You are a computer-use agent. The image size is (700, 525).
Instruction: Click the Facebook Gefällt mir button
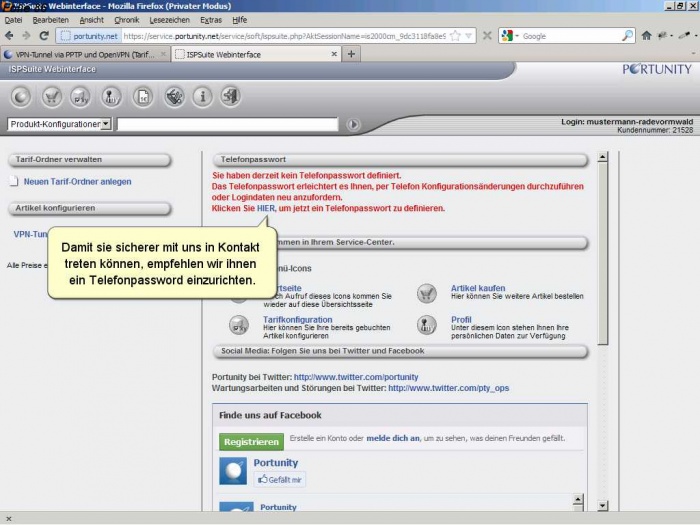pos(280,479)
